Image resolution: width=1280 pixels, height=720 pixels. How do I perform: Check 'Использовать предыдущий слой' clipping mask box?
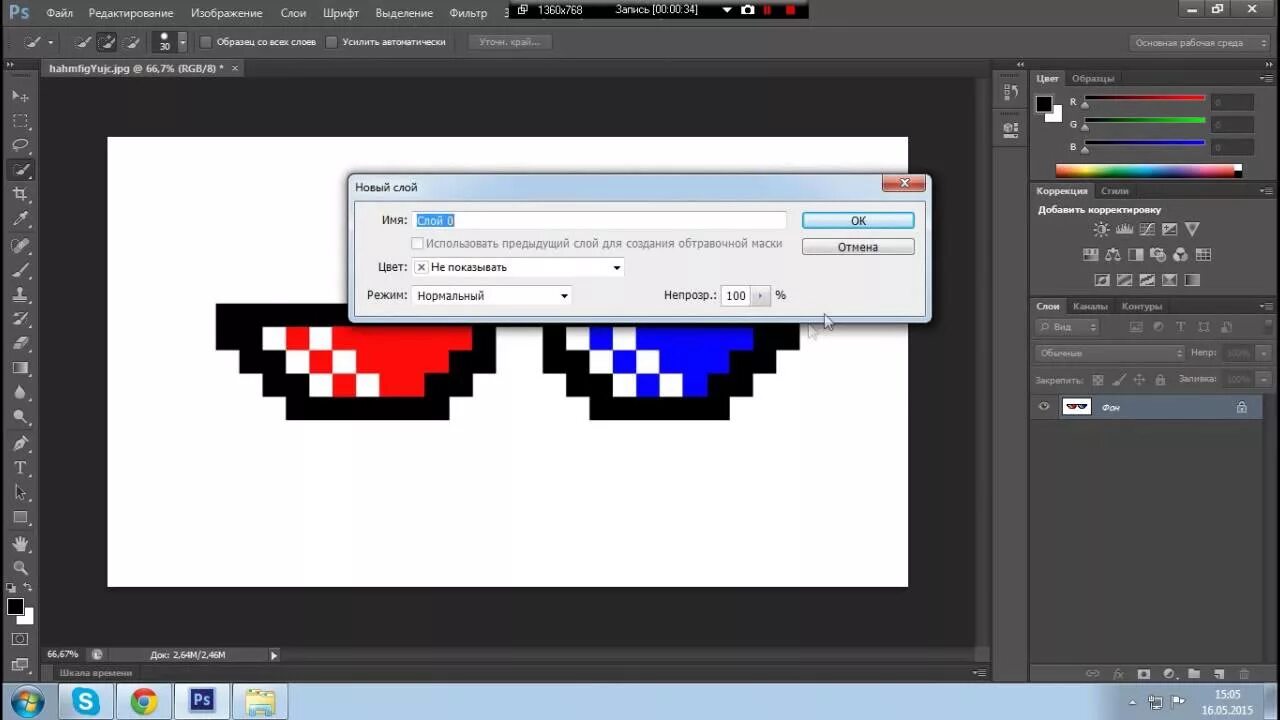(x=417, y=244)
